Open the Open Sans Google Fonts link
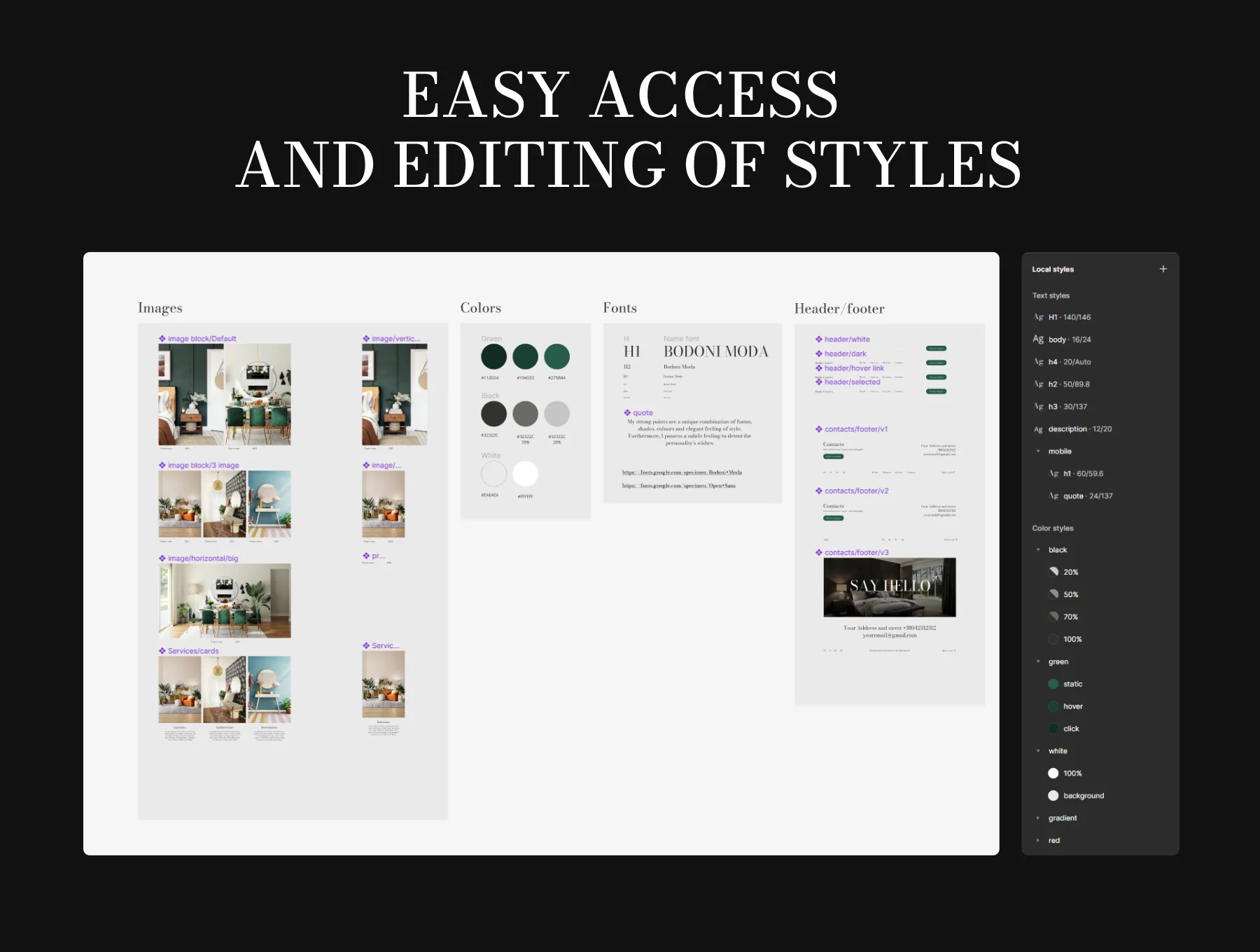This screenshot has width=1260, height=952. coord(679,486)
